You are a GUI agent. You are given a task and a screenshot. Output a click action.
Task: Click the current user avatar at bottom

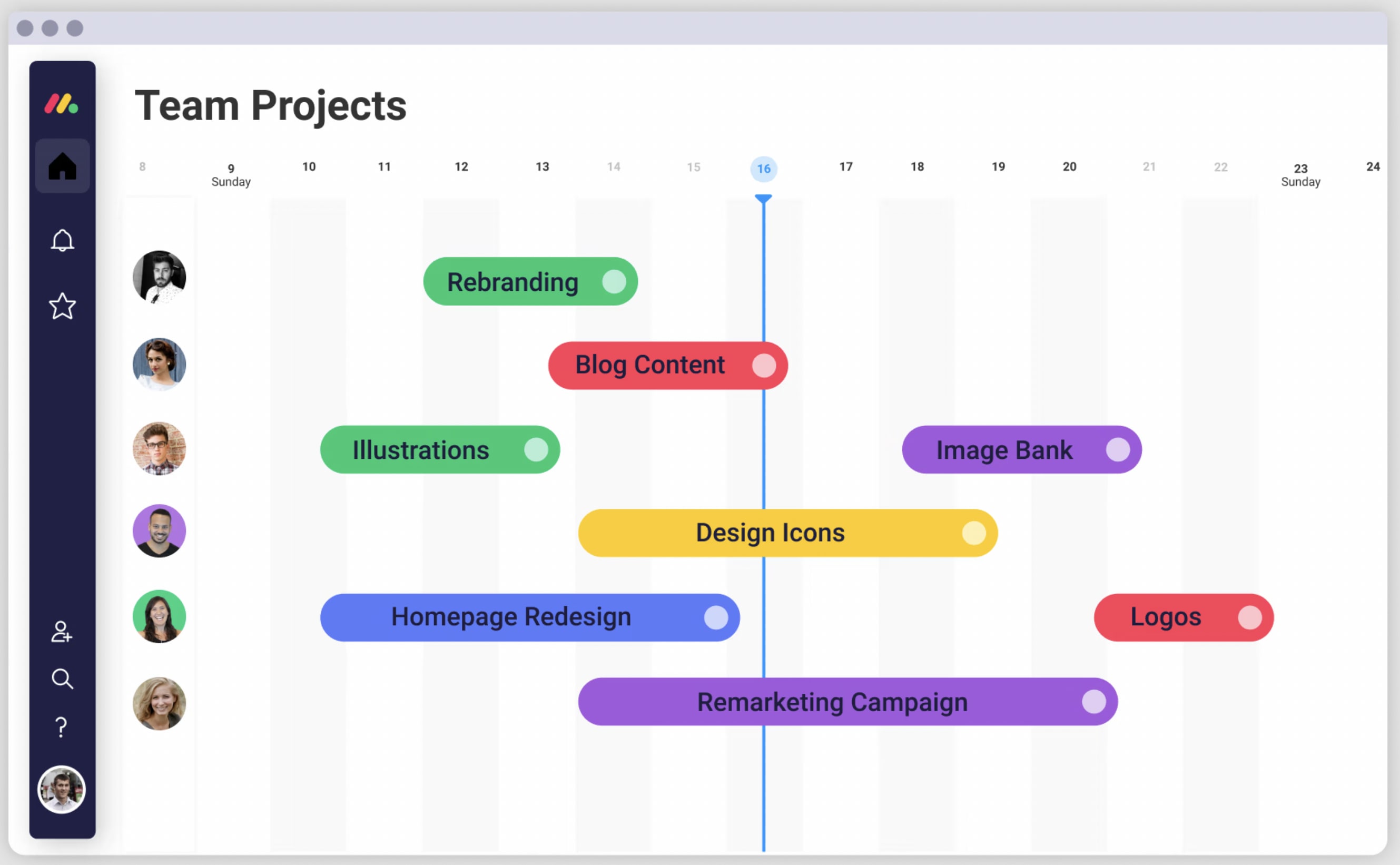click(62, 790)
